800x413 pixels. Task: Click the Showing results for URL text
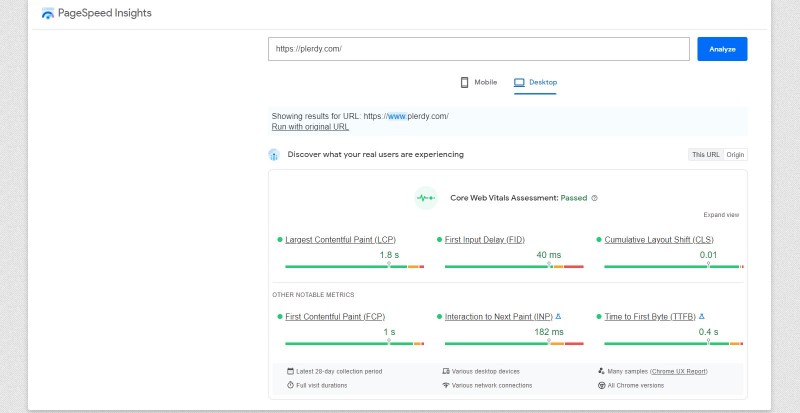(x=360, y=116)
